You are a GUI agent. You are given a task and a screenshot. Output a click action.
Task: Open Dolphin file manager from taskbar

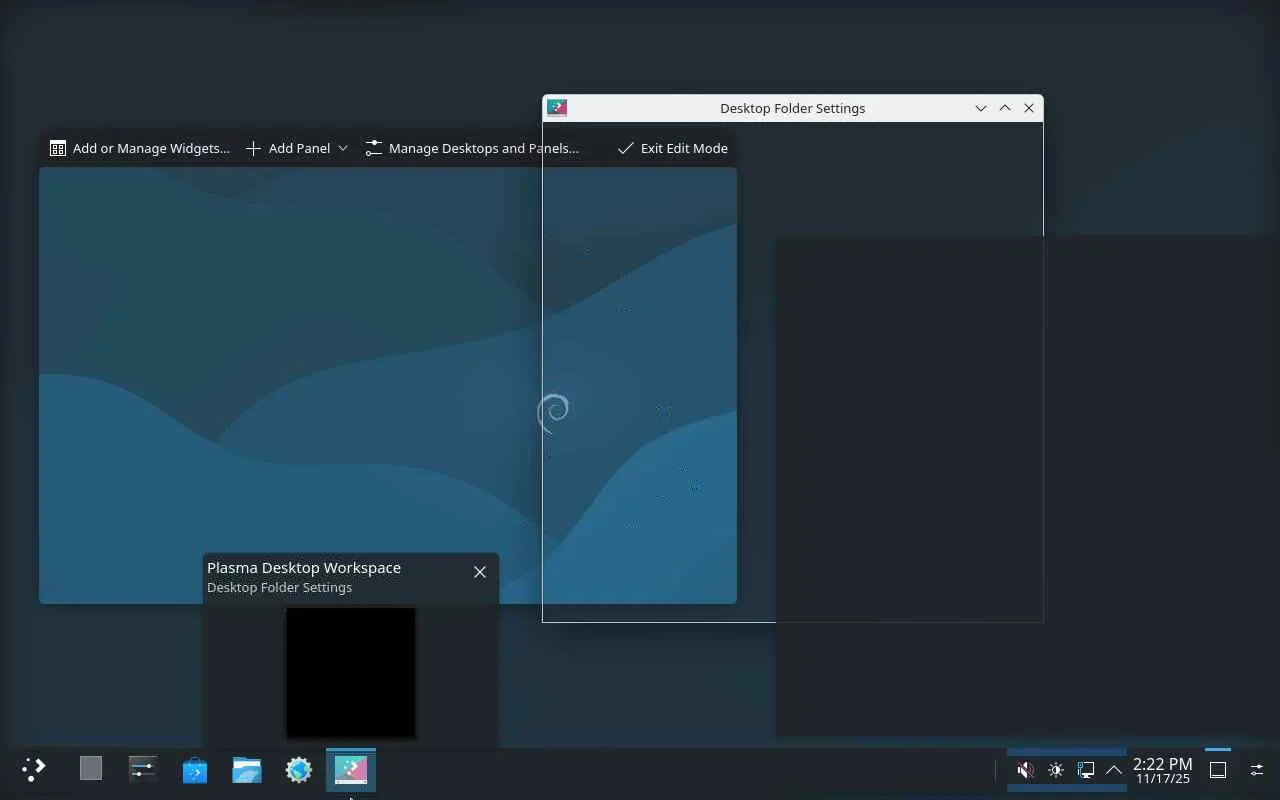247,769
